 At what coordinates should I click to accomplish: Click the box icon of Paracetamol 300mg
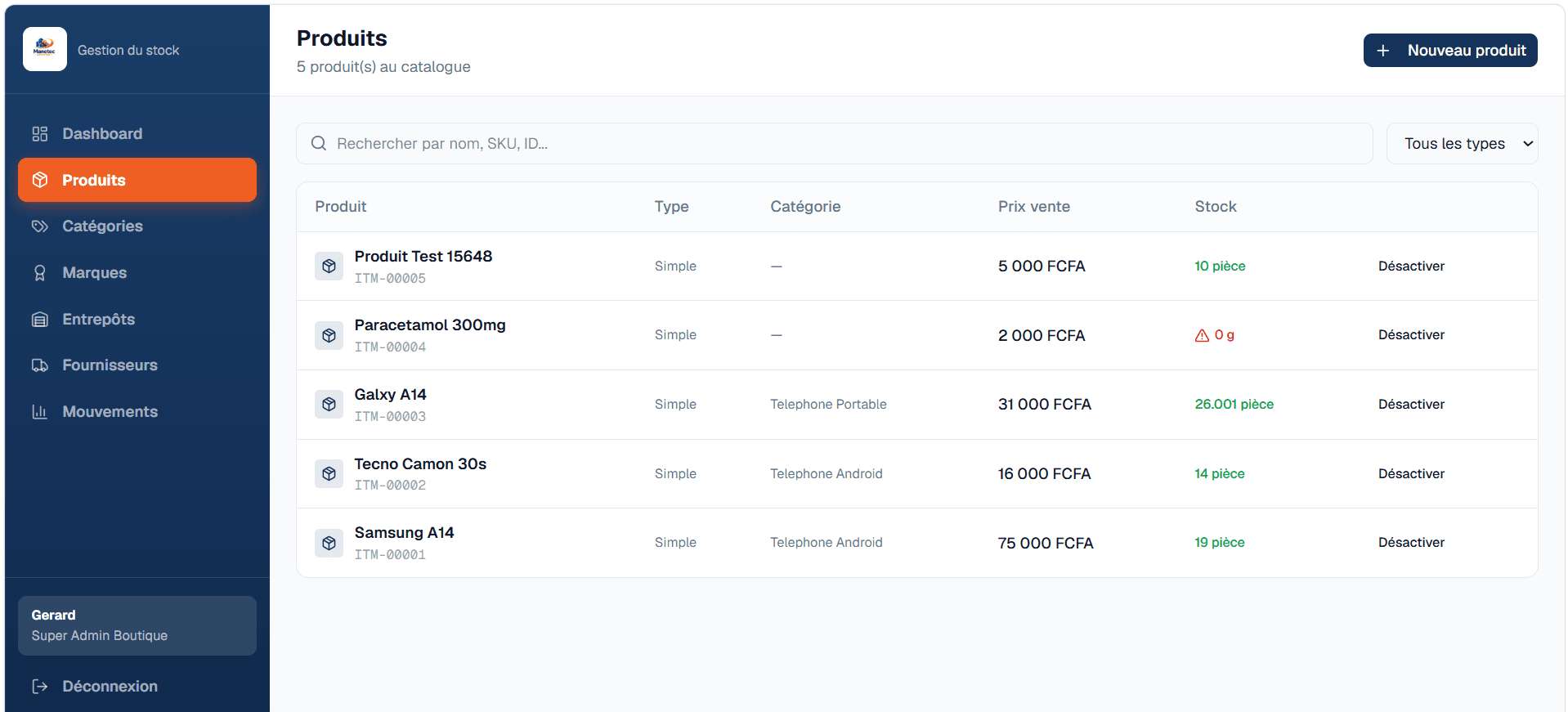329,335
